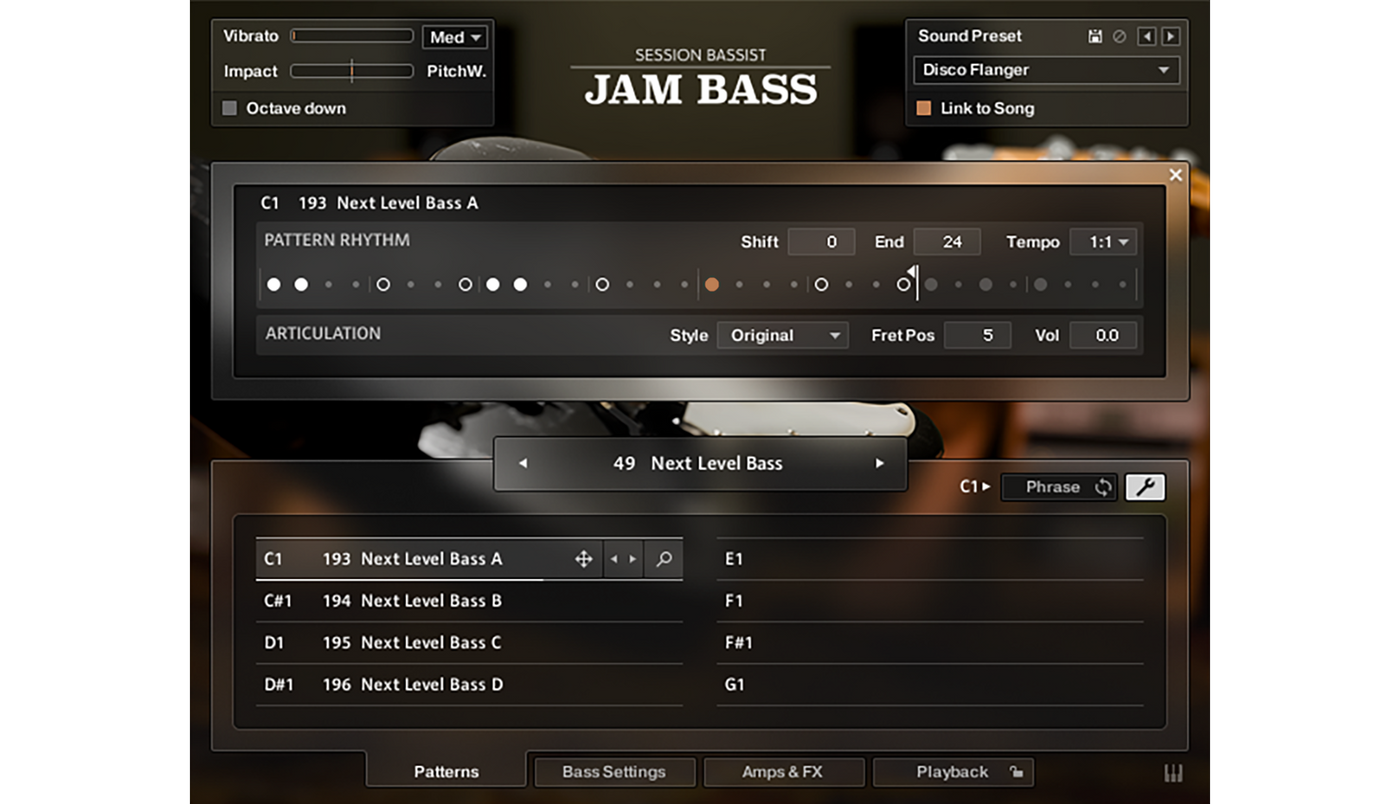The image size is (1400, 804).
Task: Open pattern browser with the magnifier icon
Action: (x=663, y=560)
